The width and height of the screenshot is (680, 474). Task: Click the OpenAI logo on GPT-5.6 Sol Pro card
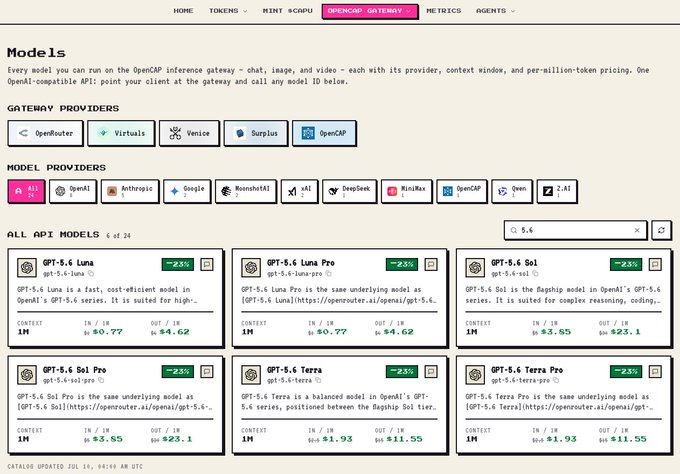click(x=27, y=375)
